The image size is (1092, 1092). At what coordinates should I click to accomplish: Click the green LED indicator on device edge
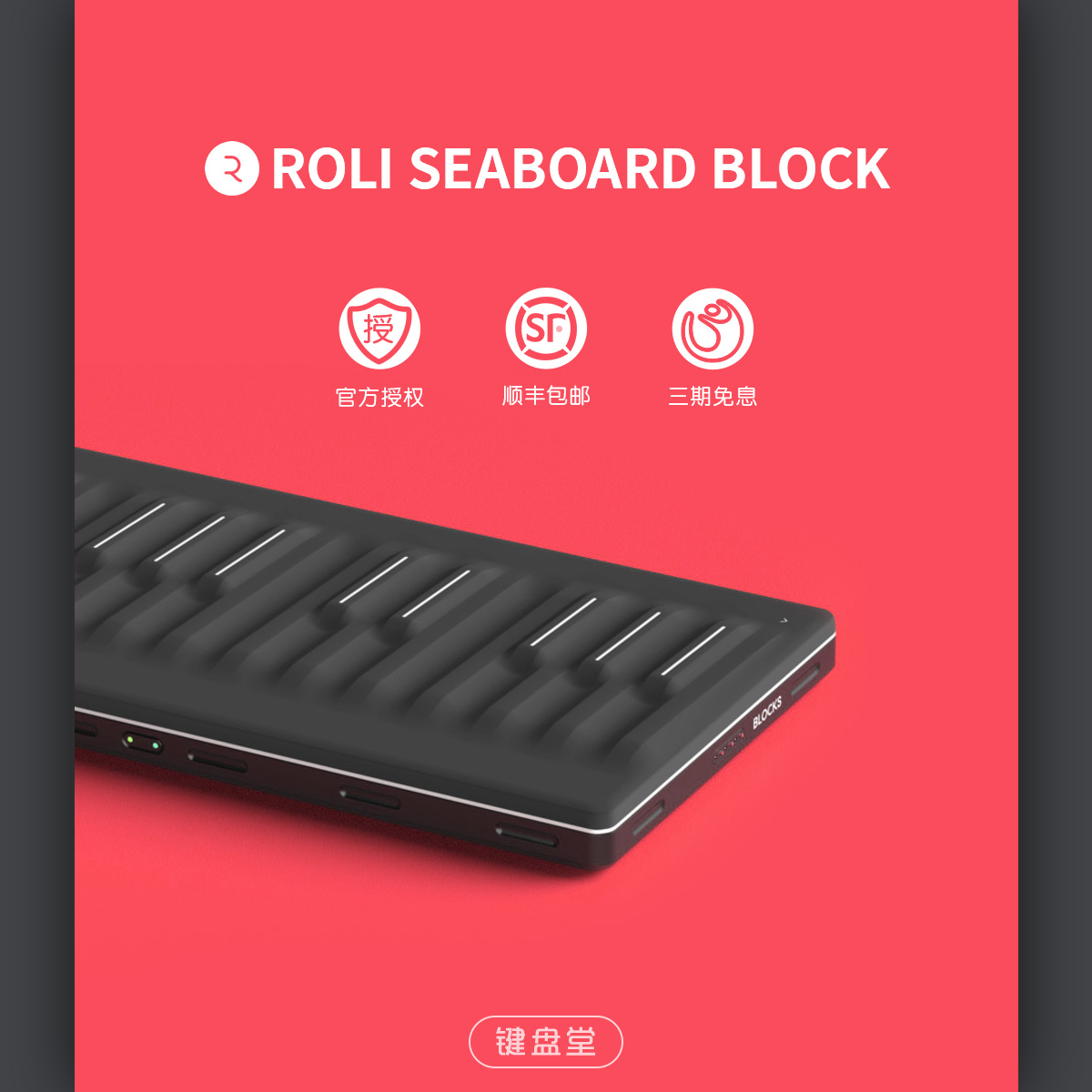point(143,743)
